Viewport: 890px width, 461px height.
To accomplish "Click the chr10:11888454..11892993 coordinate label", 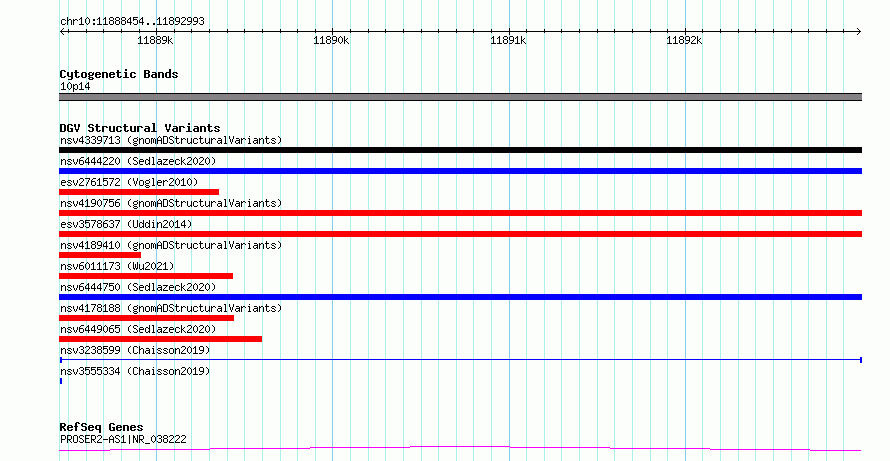I will 132,21.
